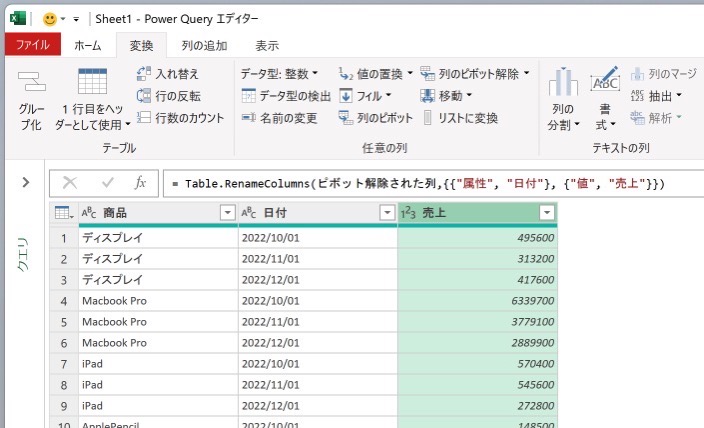704x428 pixels.
Task: Expand the フィル dropdown arrow
Action: (388, 95)
